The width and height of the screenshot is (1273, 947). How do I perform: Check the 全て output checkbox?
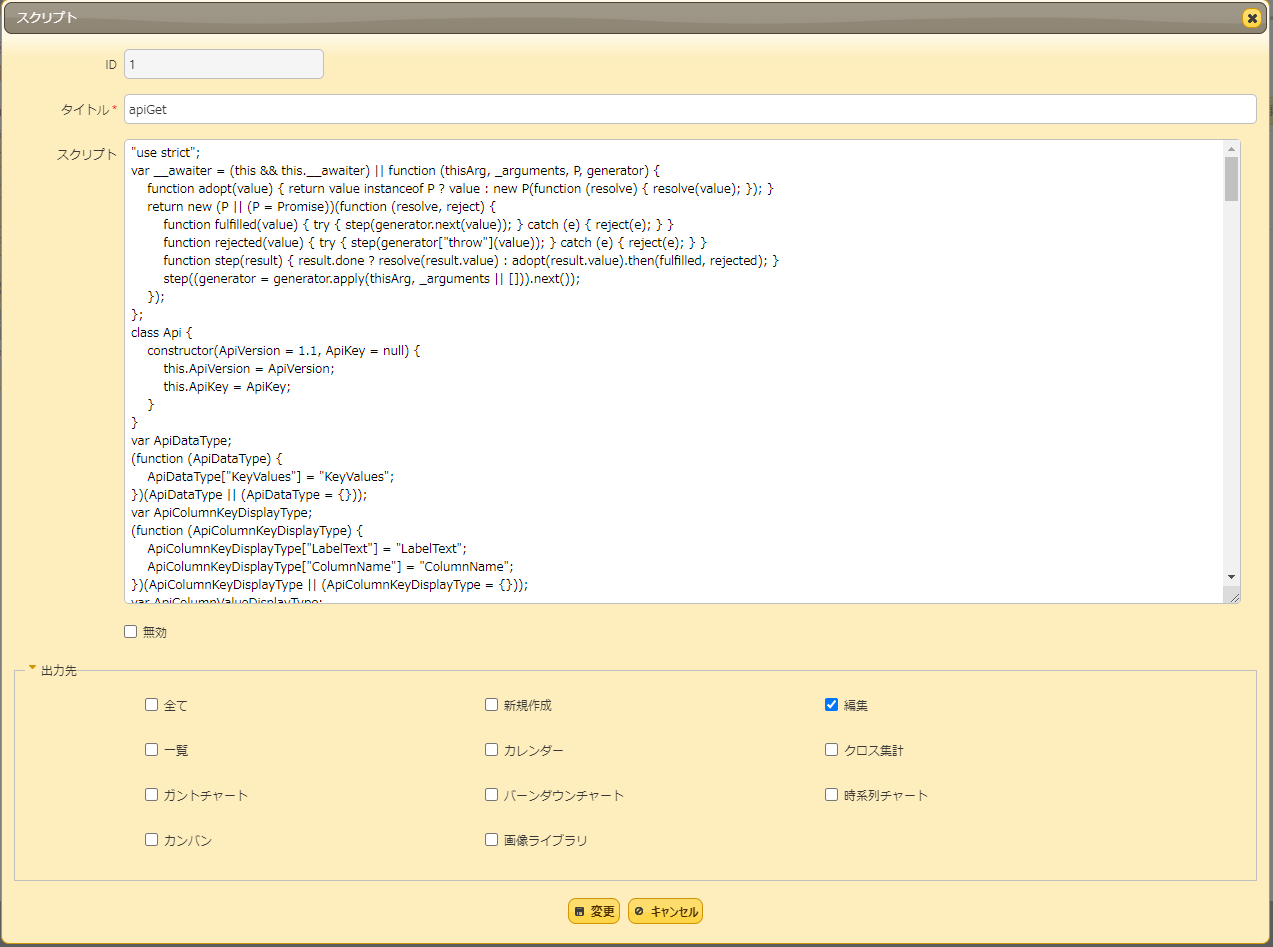coord(151,704)
